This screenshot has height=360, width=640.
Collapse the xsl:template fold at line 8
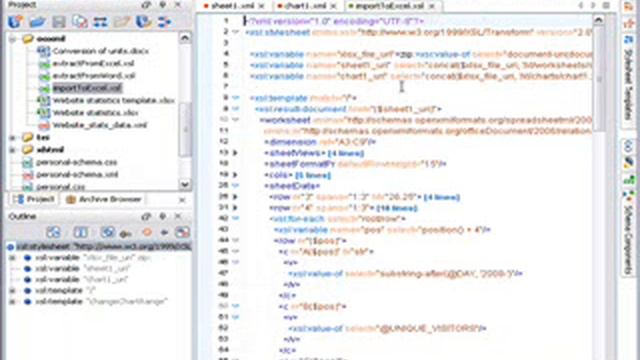pyautogui.click(x=236, y=98)
